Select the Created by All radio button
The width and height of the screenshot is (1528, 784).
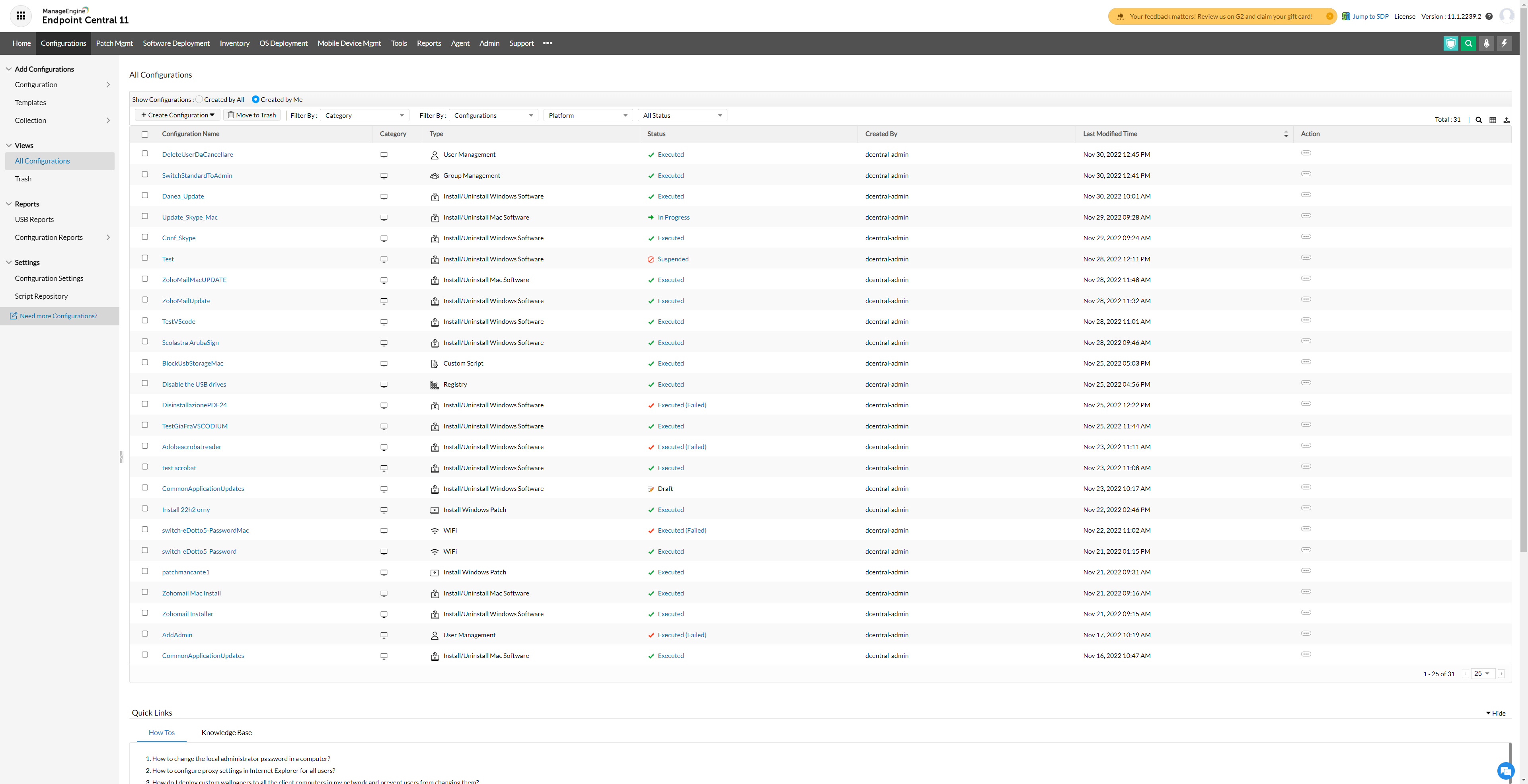199,99
